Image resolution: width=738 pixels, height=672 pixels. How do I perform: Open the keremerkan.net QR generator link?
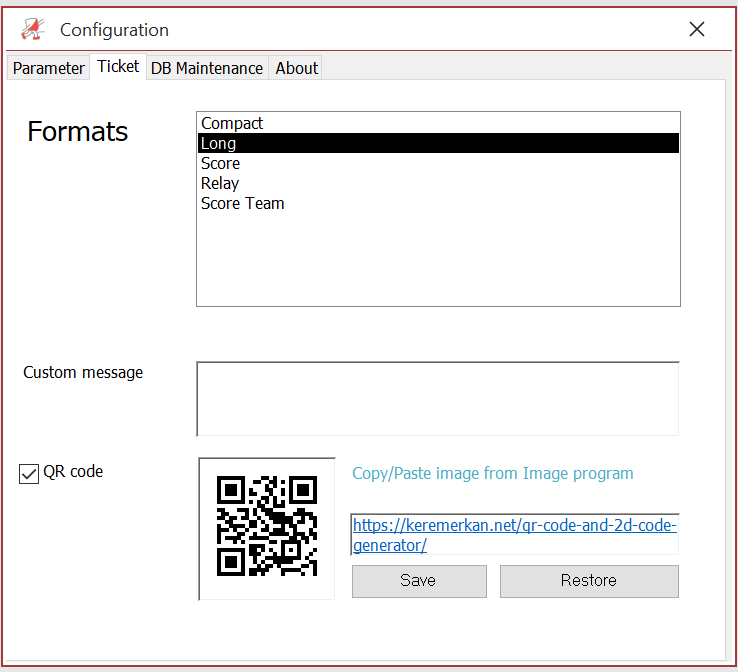pyautogui.click(x=515, y=535)
